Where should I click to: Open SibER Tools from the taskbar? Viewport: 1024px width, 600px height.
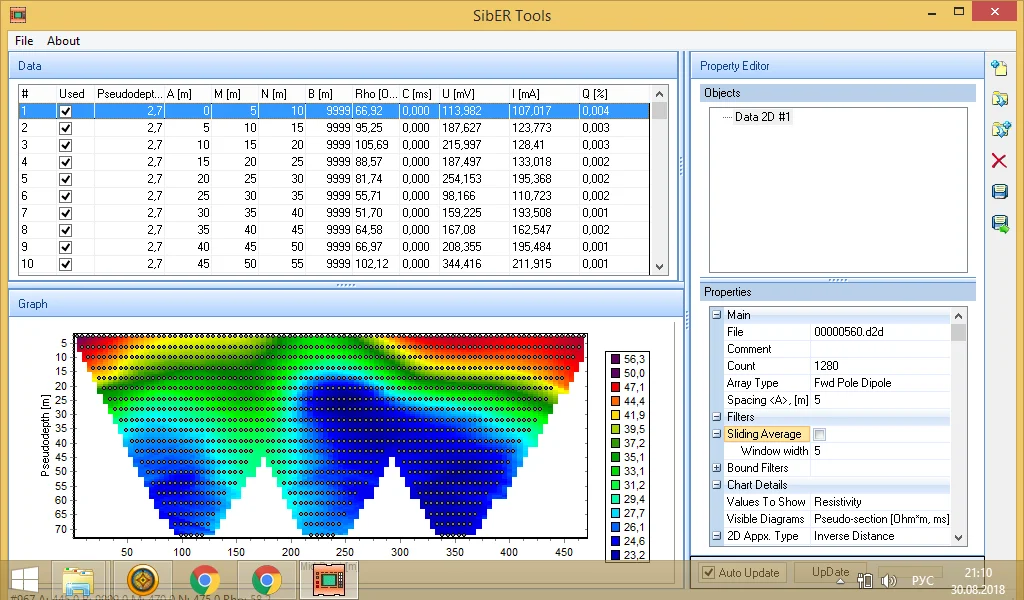click(328, 580)
